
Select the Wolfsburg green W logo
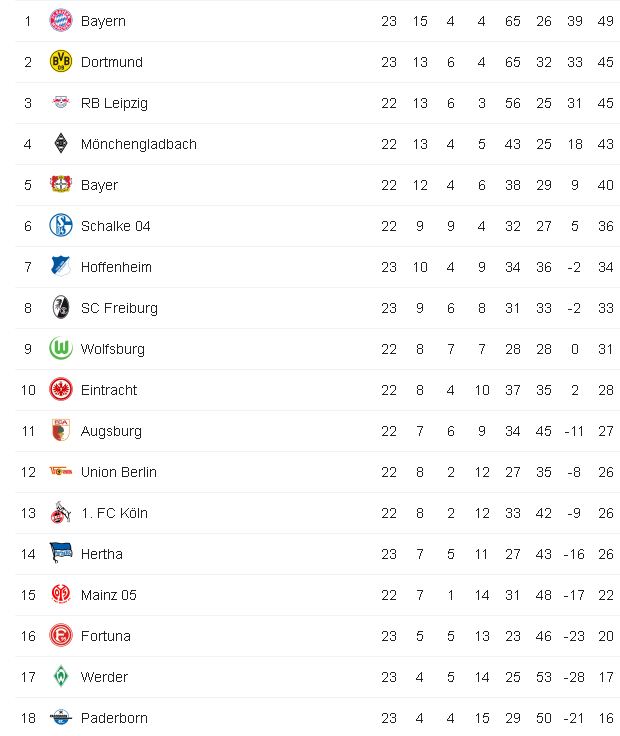coord(61,349)
